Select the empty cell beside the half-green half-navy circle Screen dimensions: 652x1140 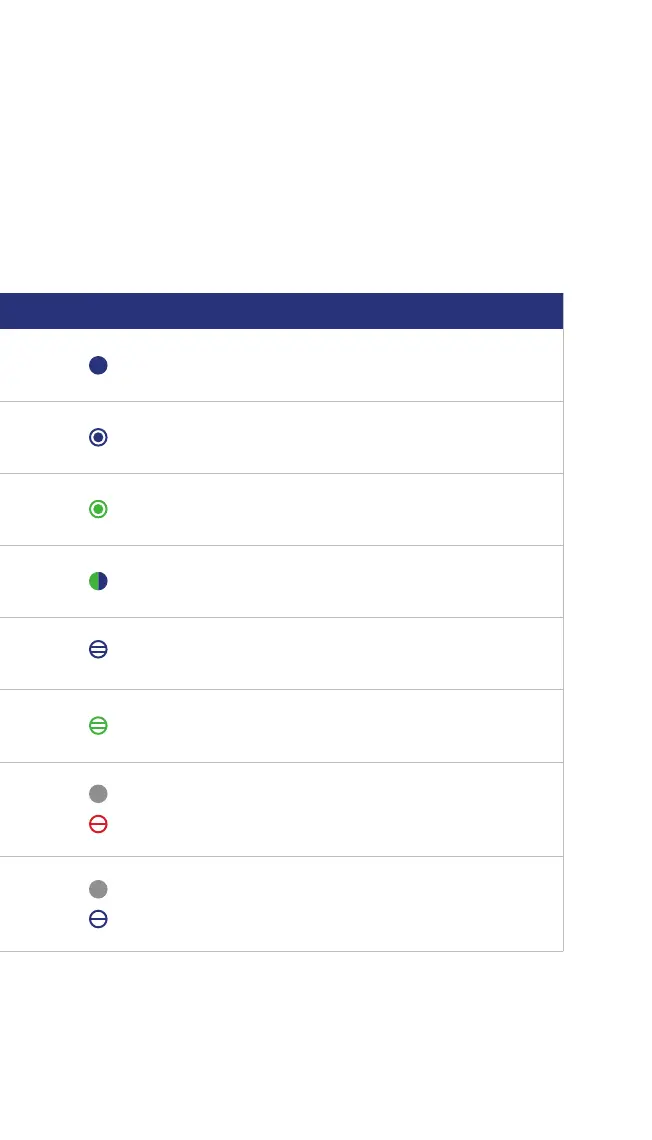(334, 581)
